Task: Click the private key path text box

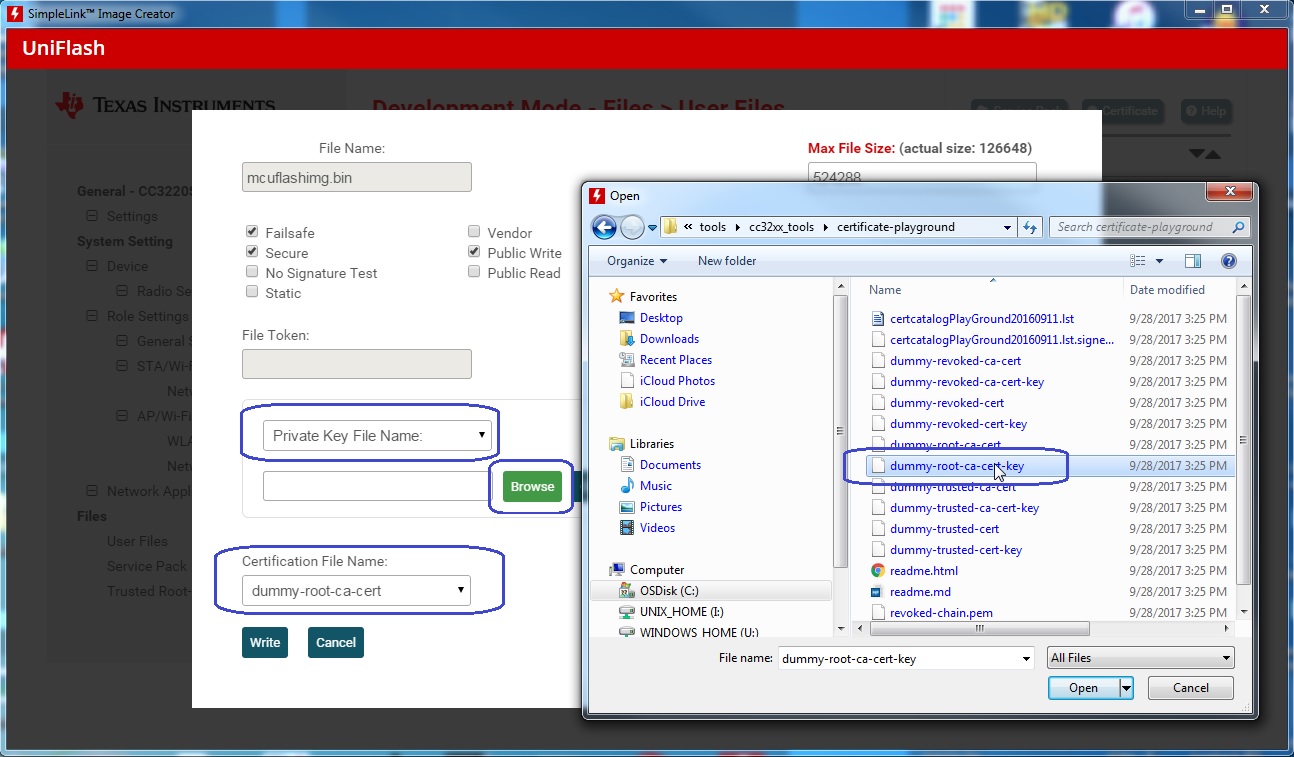Action: (376, 486)
